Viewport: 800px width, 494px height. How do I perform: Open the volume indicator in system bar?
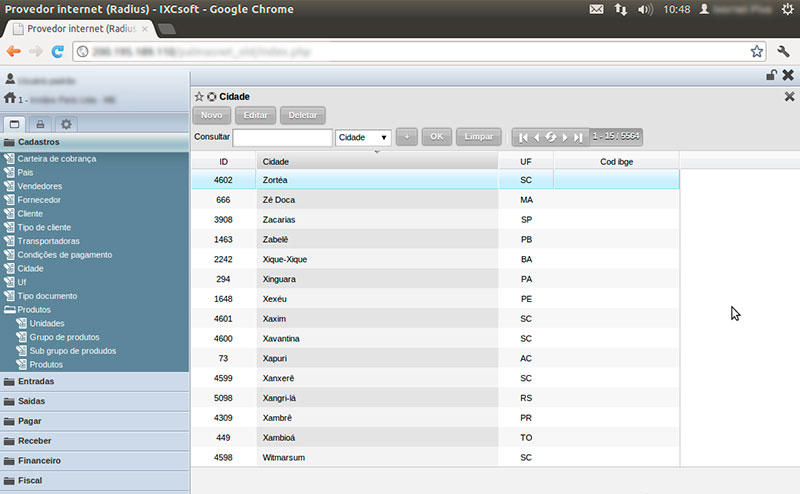click(645, 9)
